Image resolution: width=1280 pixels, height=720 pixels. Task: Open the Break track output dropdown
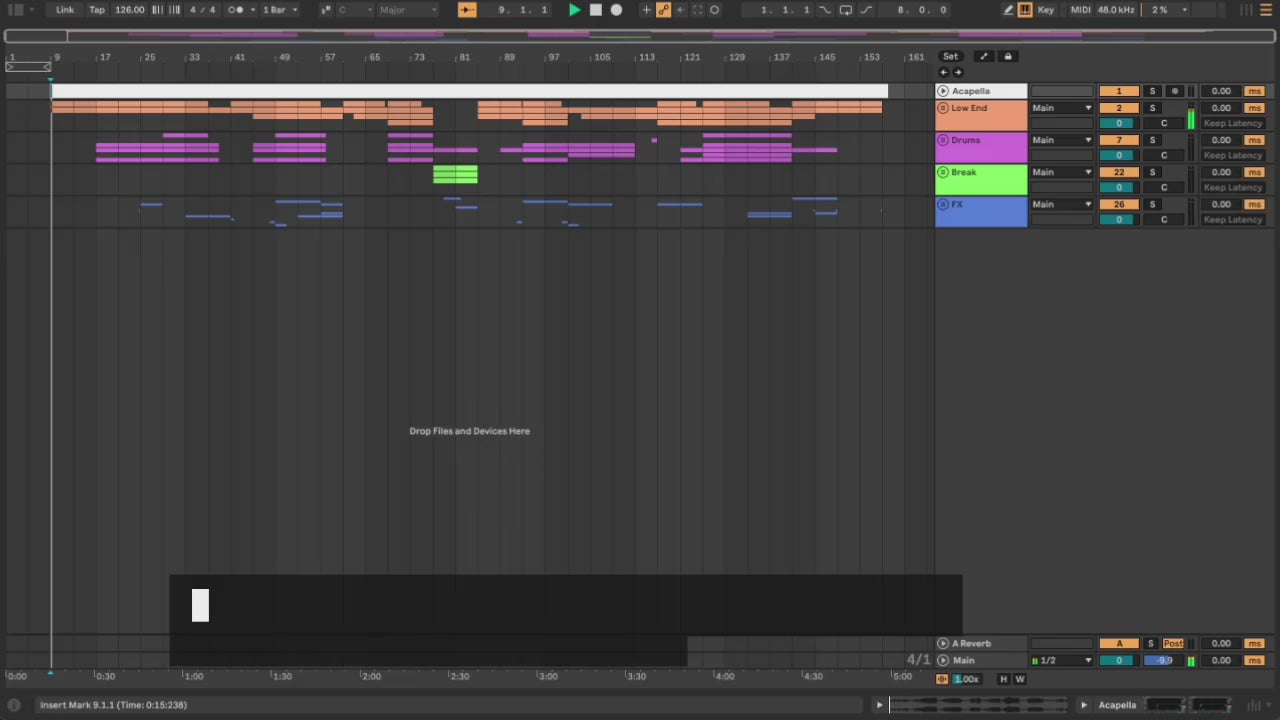click(x=1061, y=172)
